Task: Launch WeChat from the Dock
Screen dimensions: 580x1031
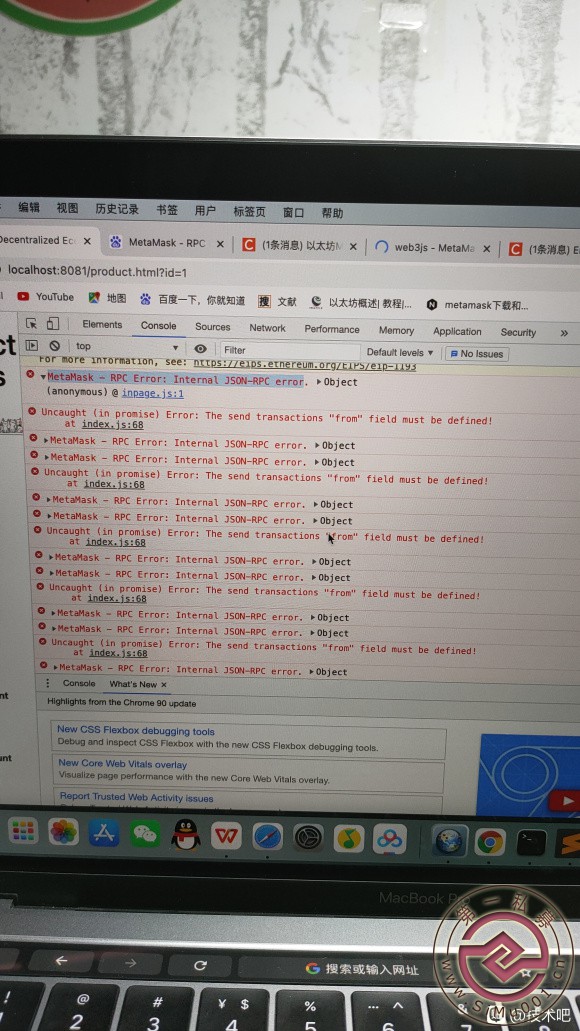Action: click(145, 834)
